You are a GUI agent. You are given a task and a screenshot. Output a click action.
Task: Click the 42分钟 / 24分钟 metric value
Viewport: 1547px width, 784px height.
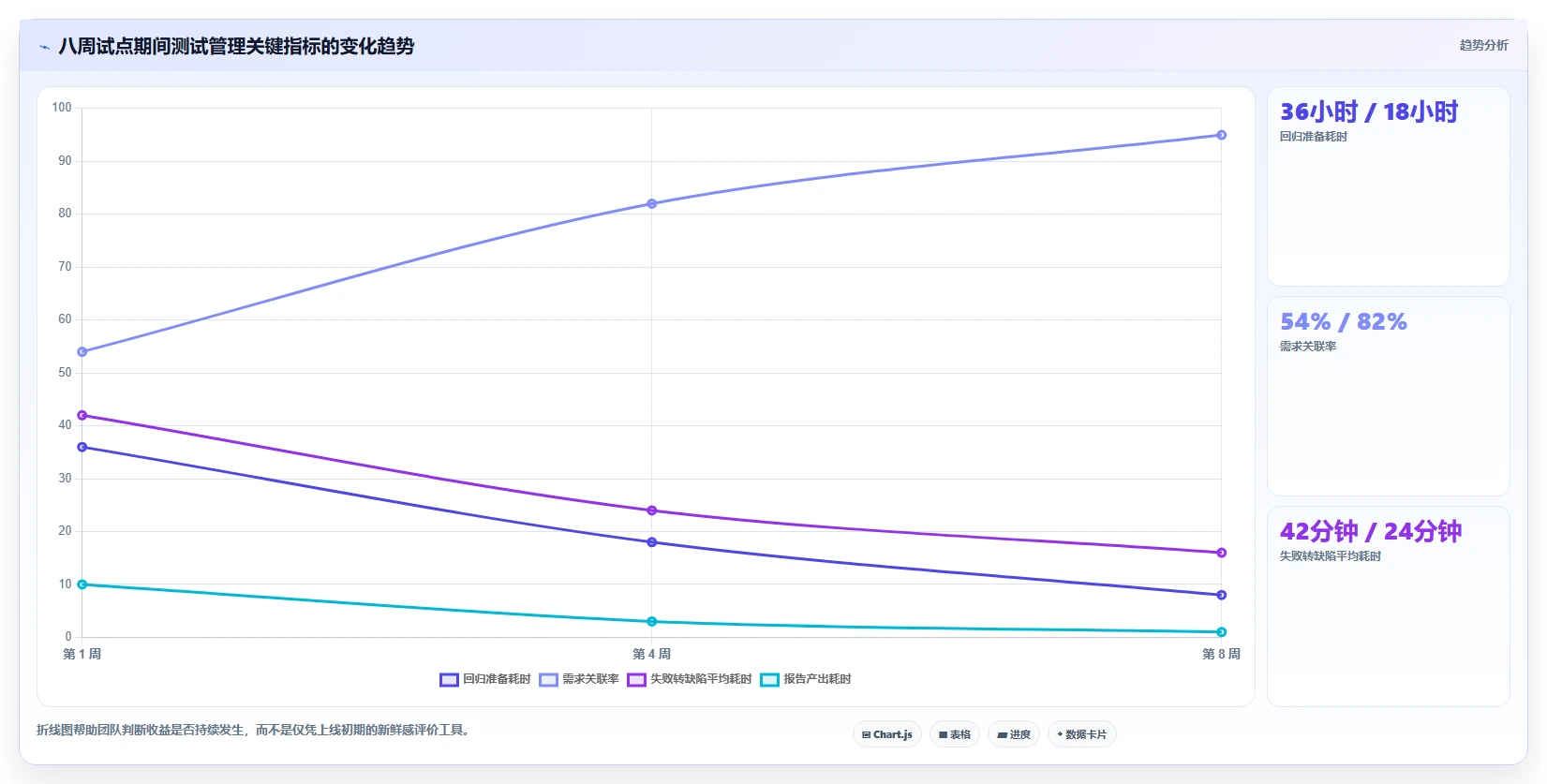coord(1371,532)
